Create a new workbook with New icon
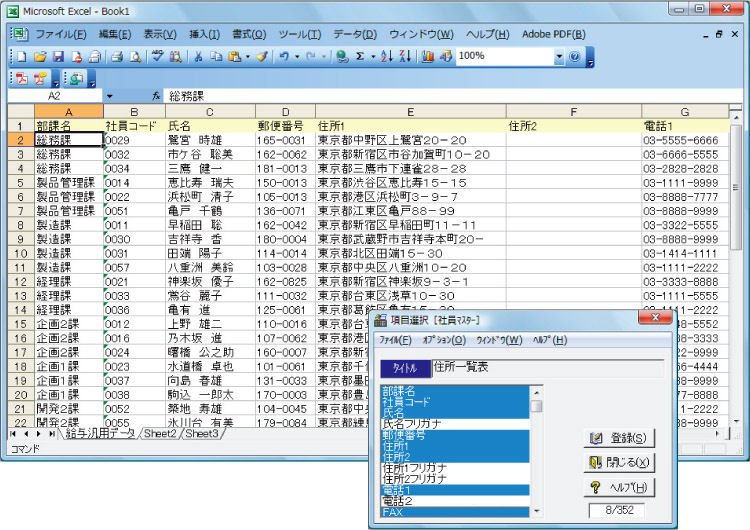Image resolution: width=750 pixels, height=530 pixels. point(22,57)
